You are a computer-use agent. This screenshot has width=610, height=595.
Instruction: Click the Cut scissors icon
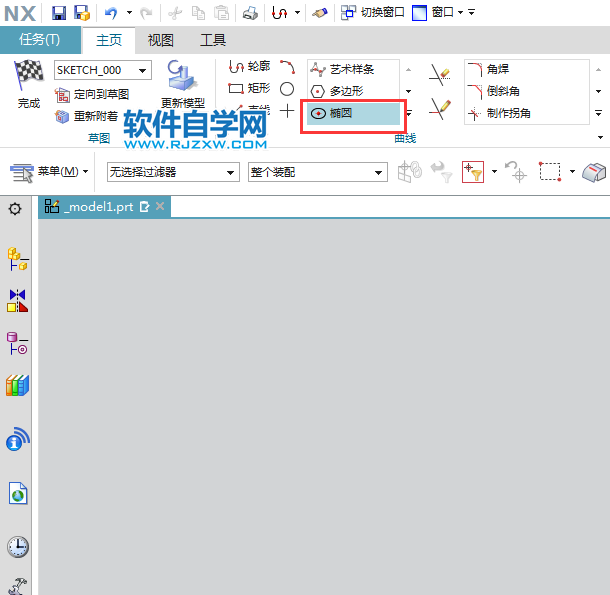pyautogui.click(x=175, y=14)
